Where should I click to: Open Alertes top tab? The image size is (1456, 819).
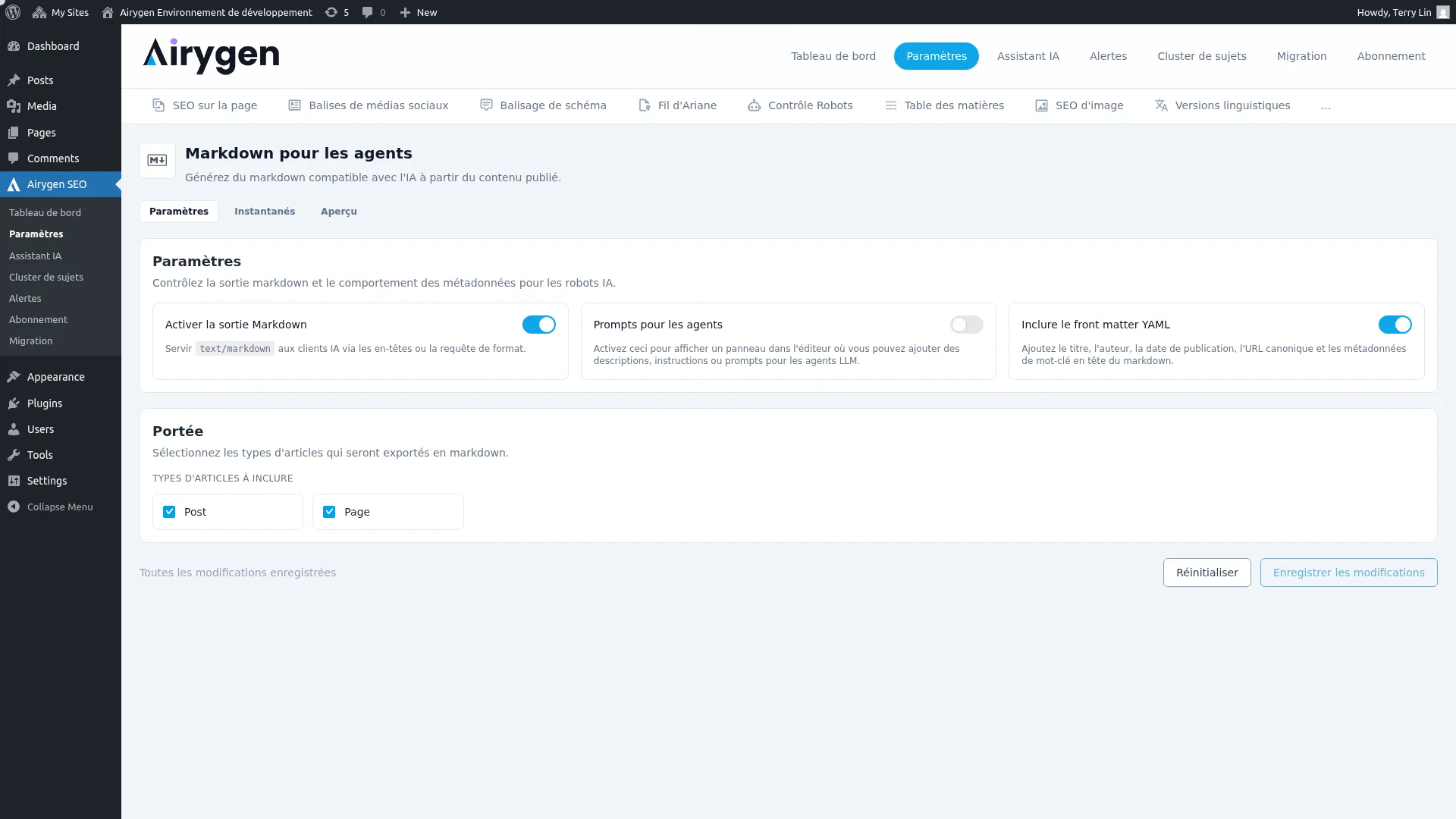1109,56
